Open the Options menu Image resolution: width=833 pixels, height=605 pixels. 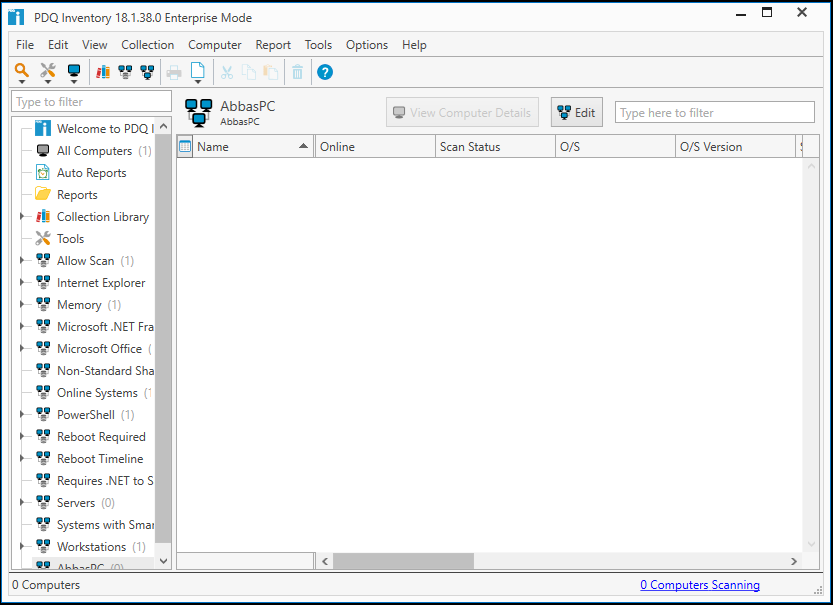tap(367, 45)
